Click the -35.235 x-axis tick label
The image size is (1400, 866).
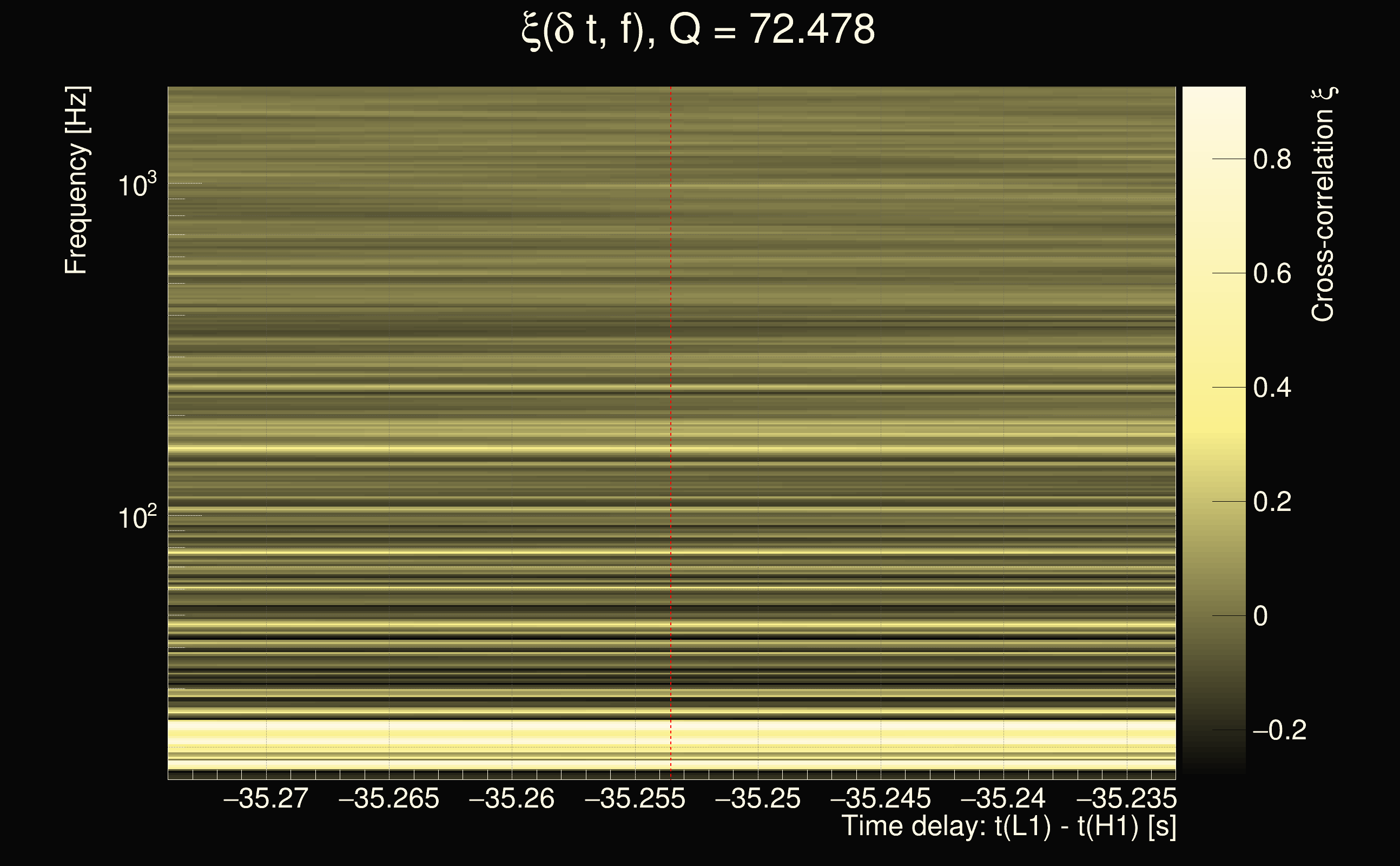click(1126, 798)
